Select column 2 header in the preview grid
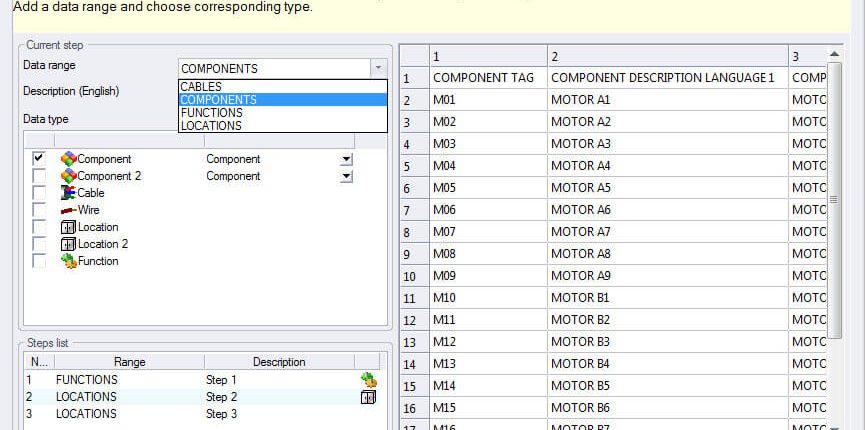 pos(668,56)
